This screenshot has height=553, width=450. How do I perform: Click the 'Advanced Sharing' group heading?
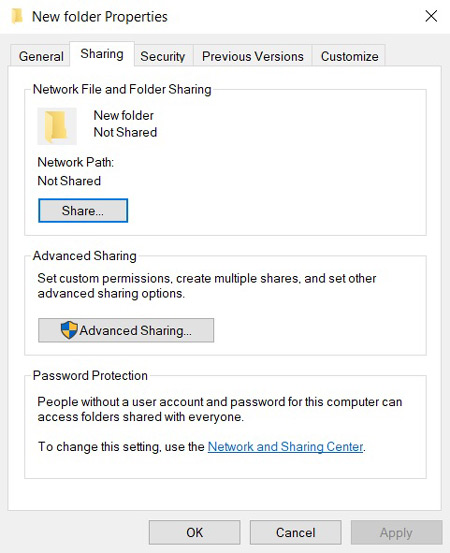(84, 256)
